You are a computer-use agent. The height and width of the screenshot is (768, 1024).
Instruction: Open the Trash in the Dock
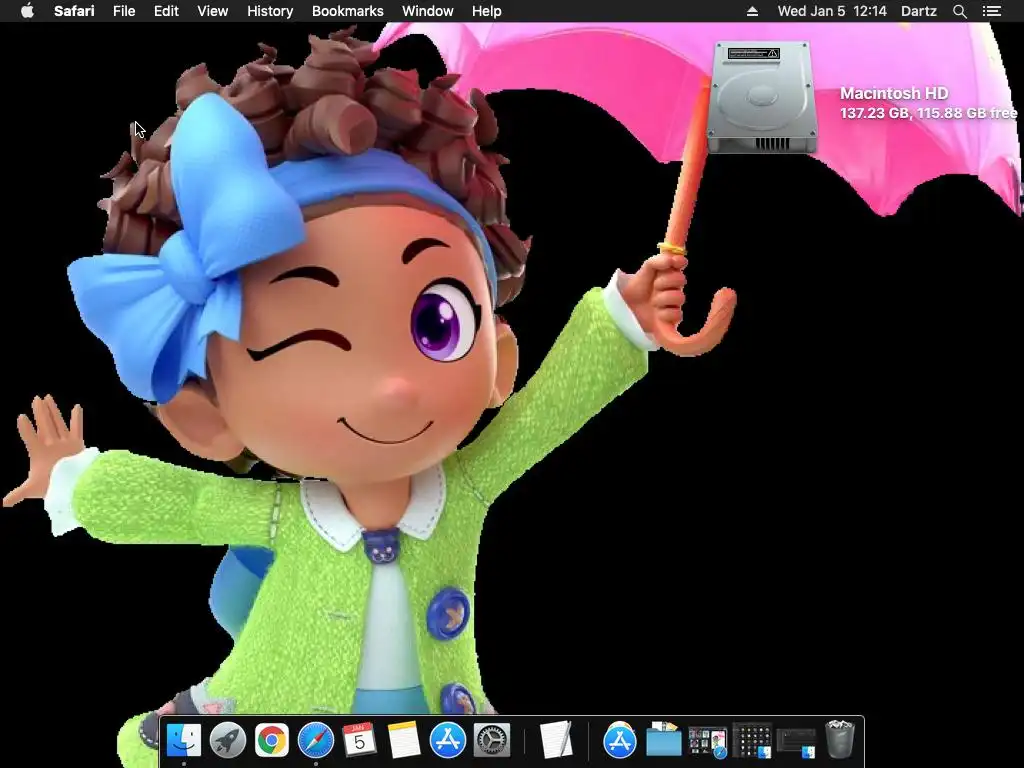pyautogui.click(x=840, y=739)
